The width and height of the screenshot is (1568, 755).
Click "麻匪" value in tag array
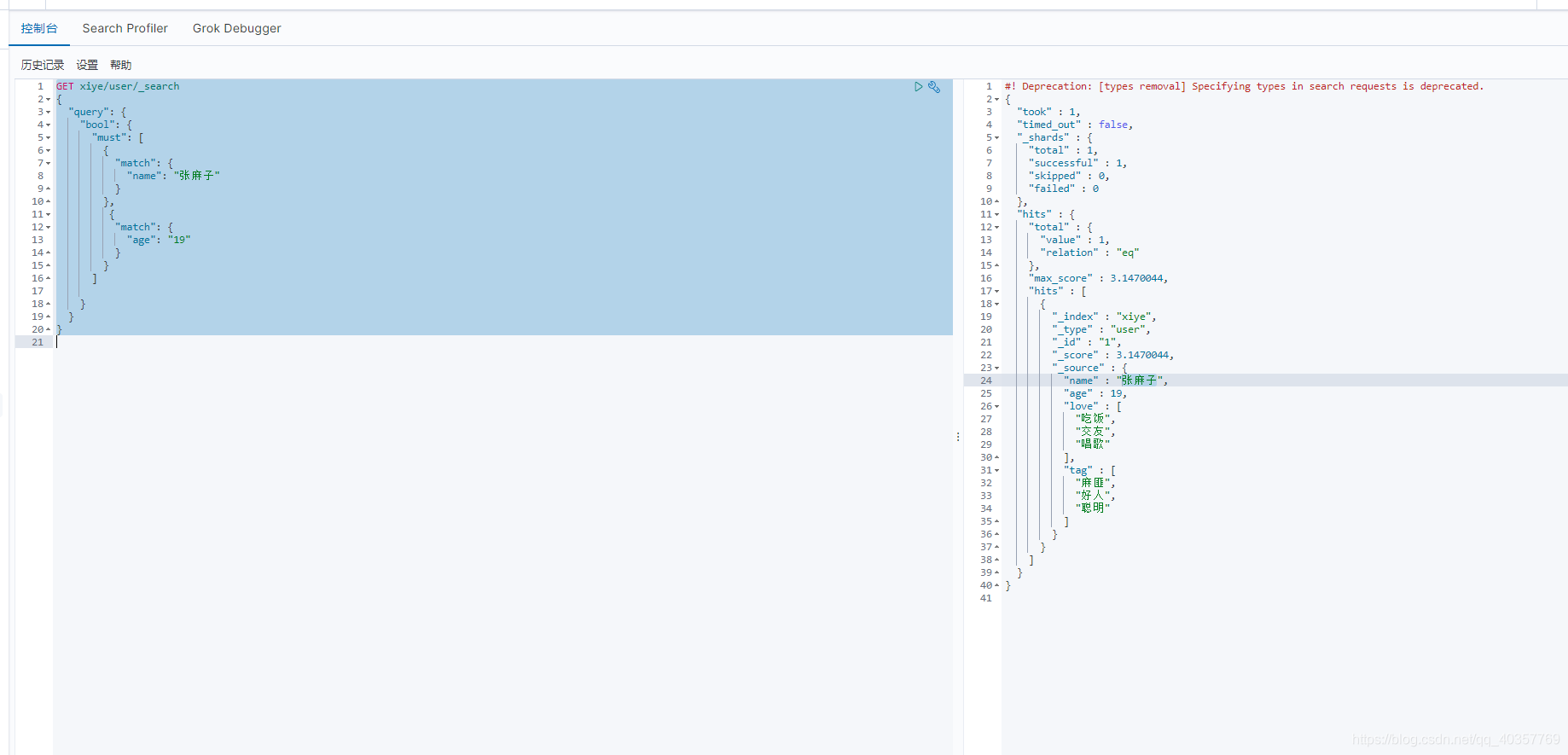pos(1095,483)
